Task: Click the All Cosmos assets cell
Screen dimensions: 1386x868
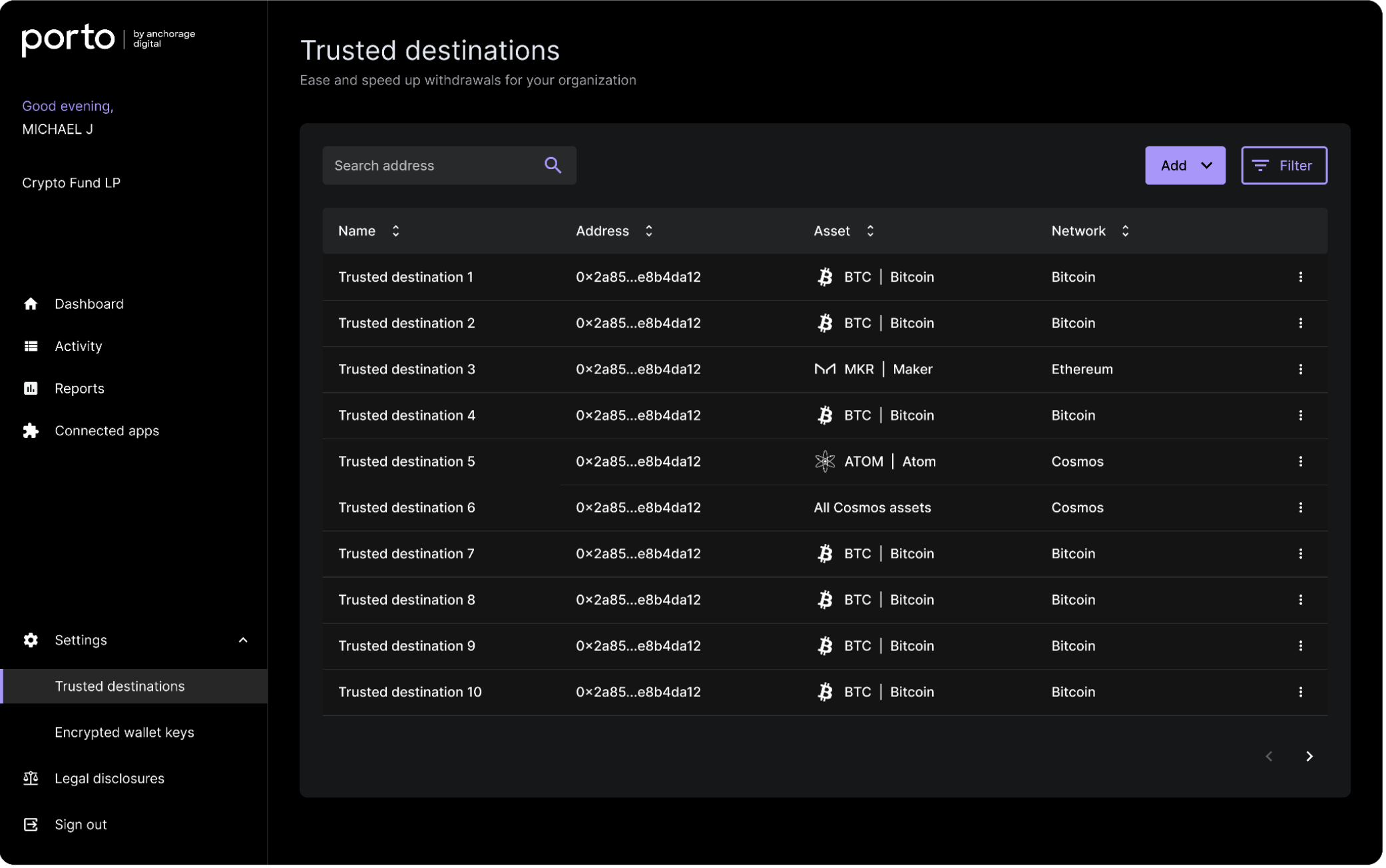Action: click(x=874, y=509)
